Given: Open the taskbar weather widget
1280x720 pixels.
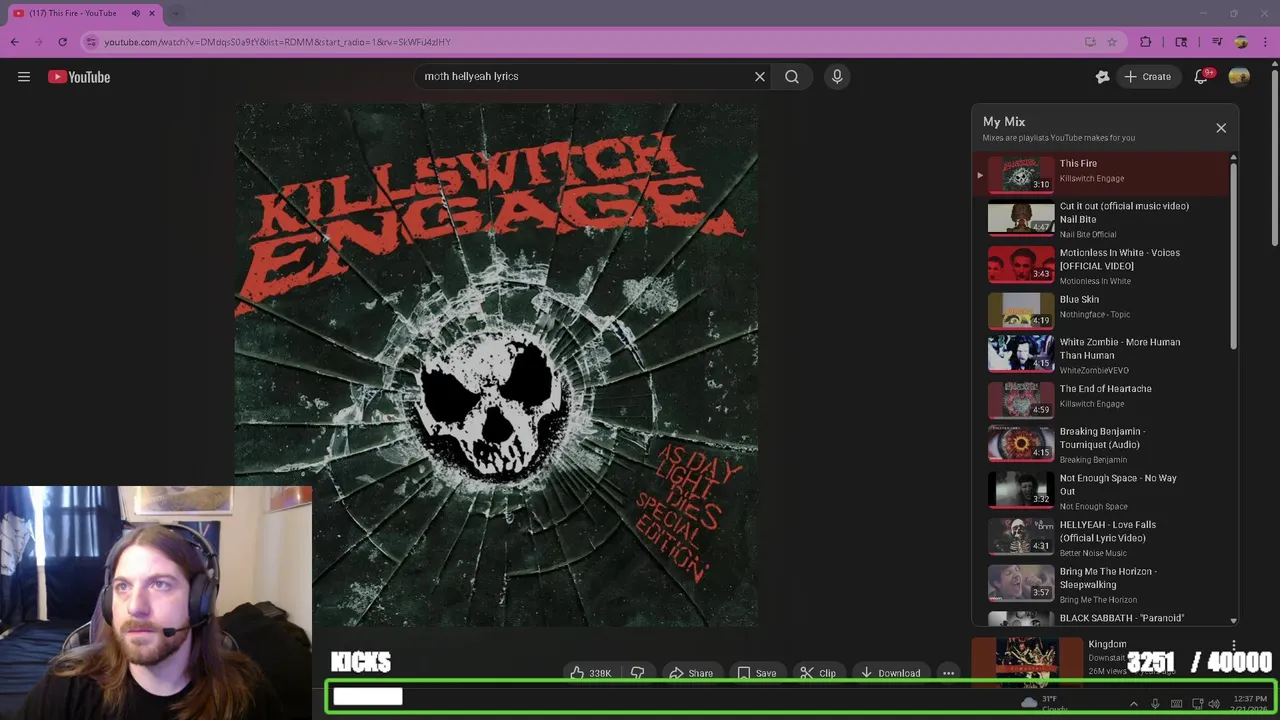Looking at the screenshot, I should pos(1044,704).
